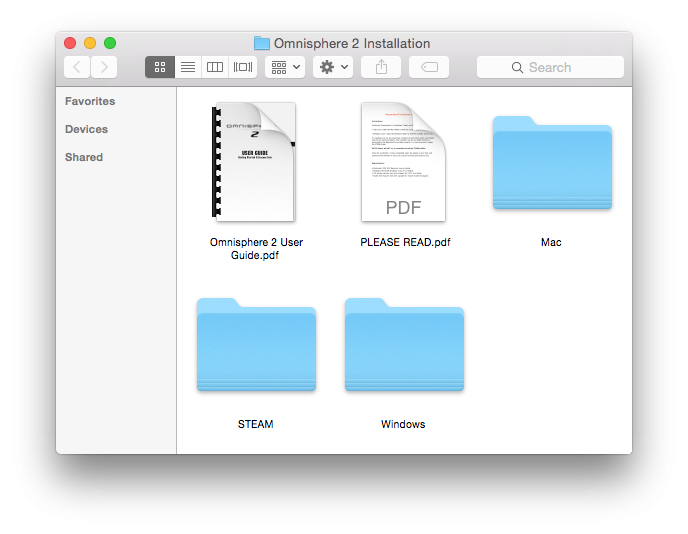Click the search magnifier icon
Image resolution: width=688 pixels, height=534 pixels.
(x=517, y=68)
